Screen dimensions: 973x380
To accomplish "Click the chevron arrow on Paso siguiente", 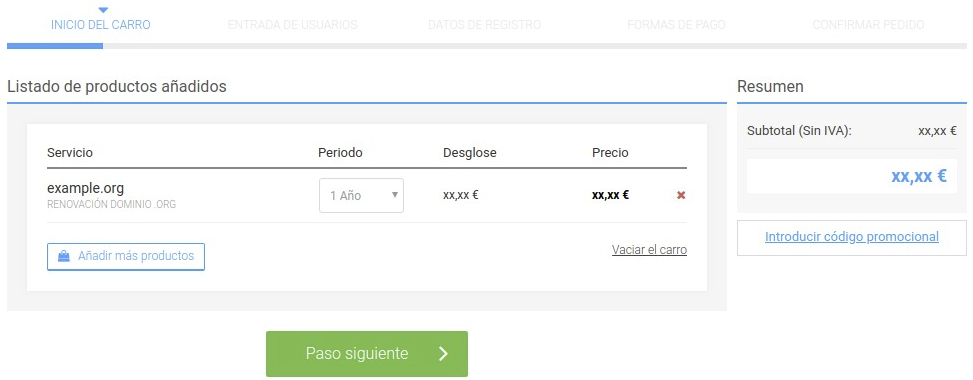I will point(442,354).
